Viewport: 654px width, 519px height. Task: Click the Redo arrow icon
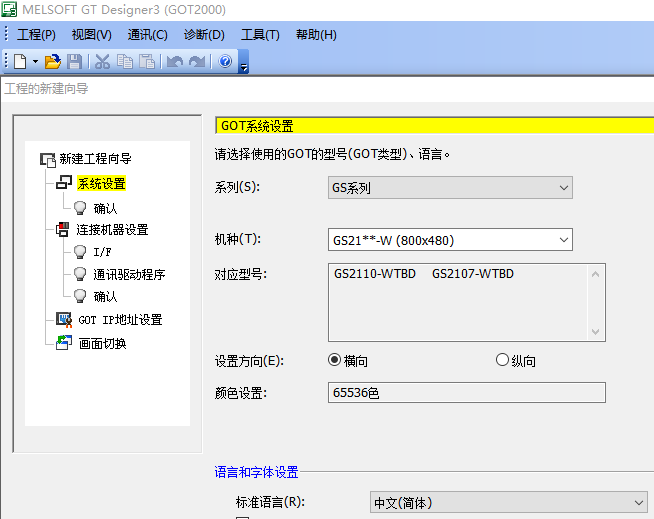point(197,61)
